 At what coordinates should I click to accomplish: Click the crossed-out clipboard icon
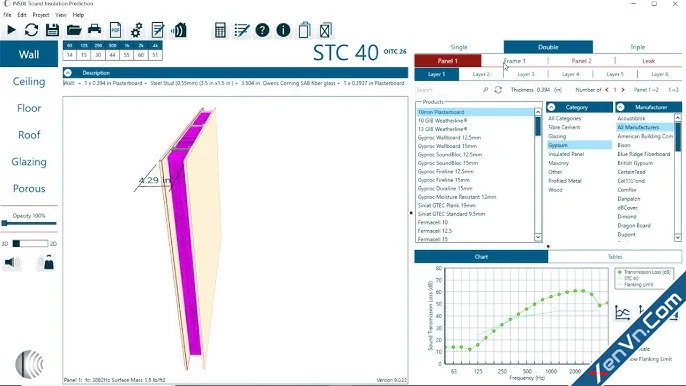(326, 30)
